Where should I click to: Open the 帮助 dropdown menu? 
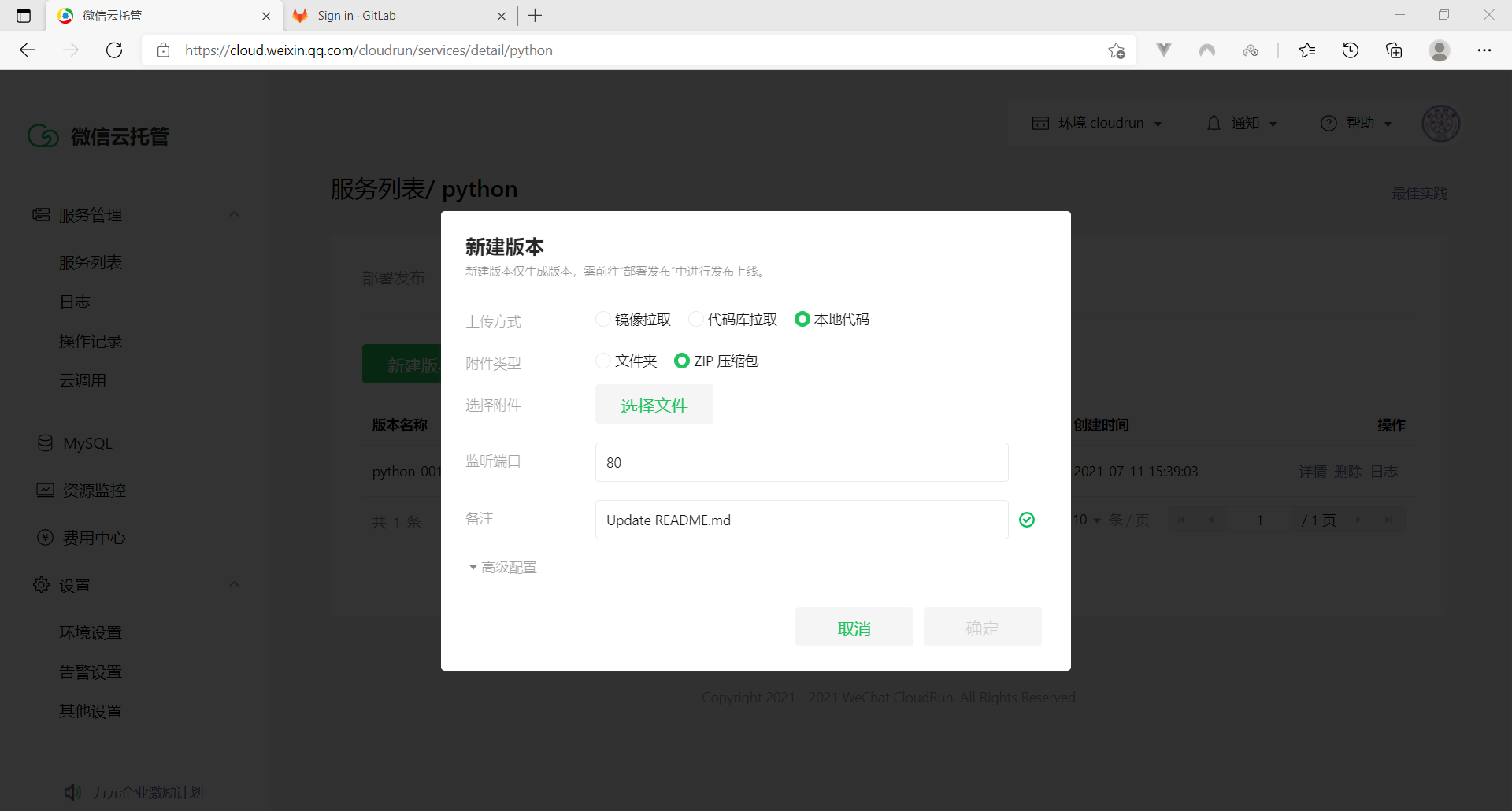pyautogui.click(x=1356, y=123)
